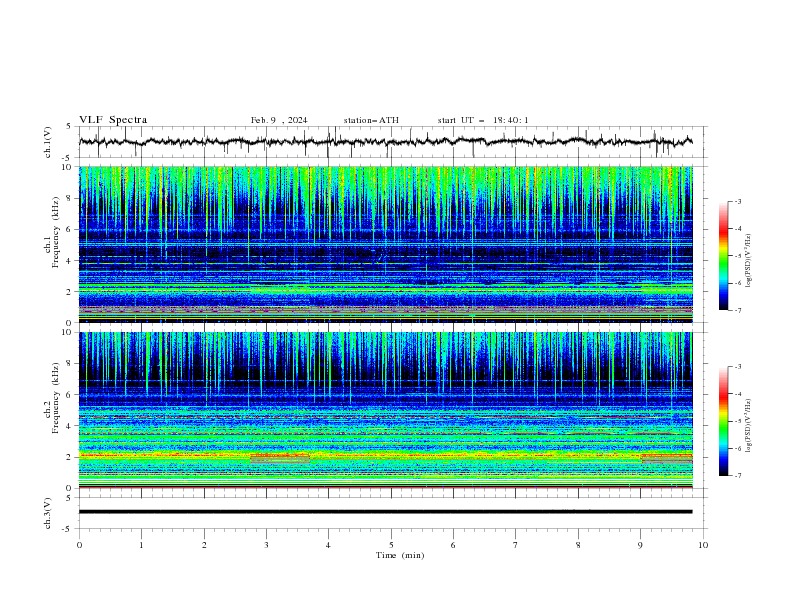
Task: Click the "-7" tick on lower color bar
Action: click(x=737, y=476)
